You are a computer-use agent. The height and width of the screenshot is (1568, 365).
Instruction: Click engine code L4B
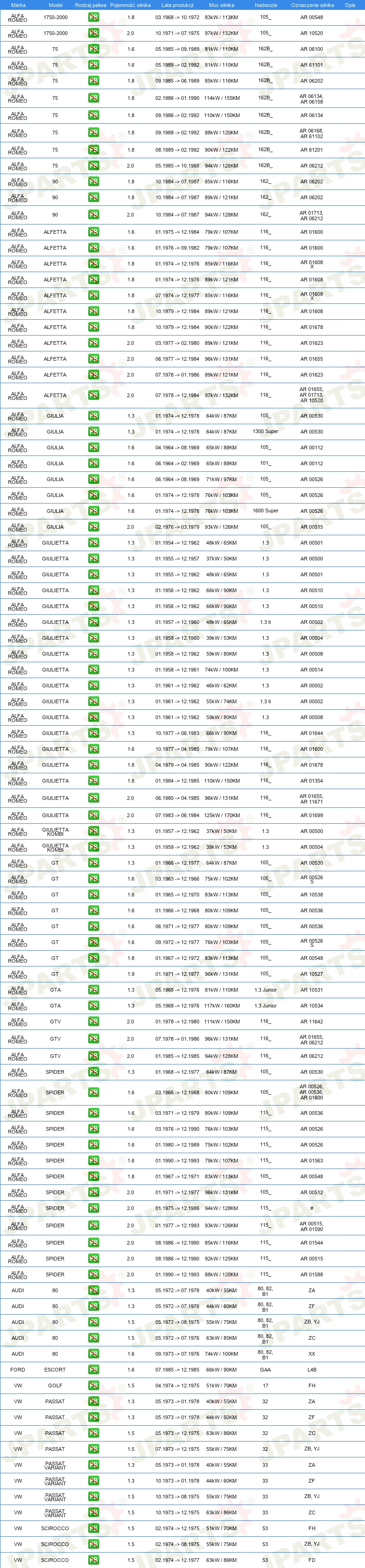tap(311, 1370)
